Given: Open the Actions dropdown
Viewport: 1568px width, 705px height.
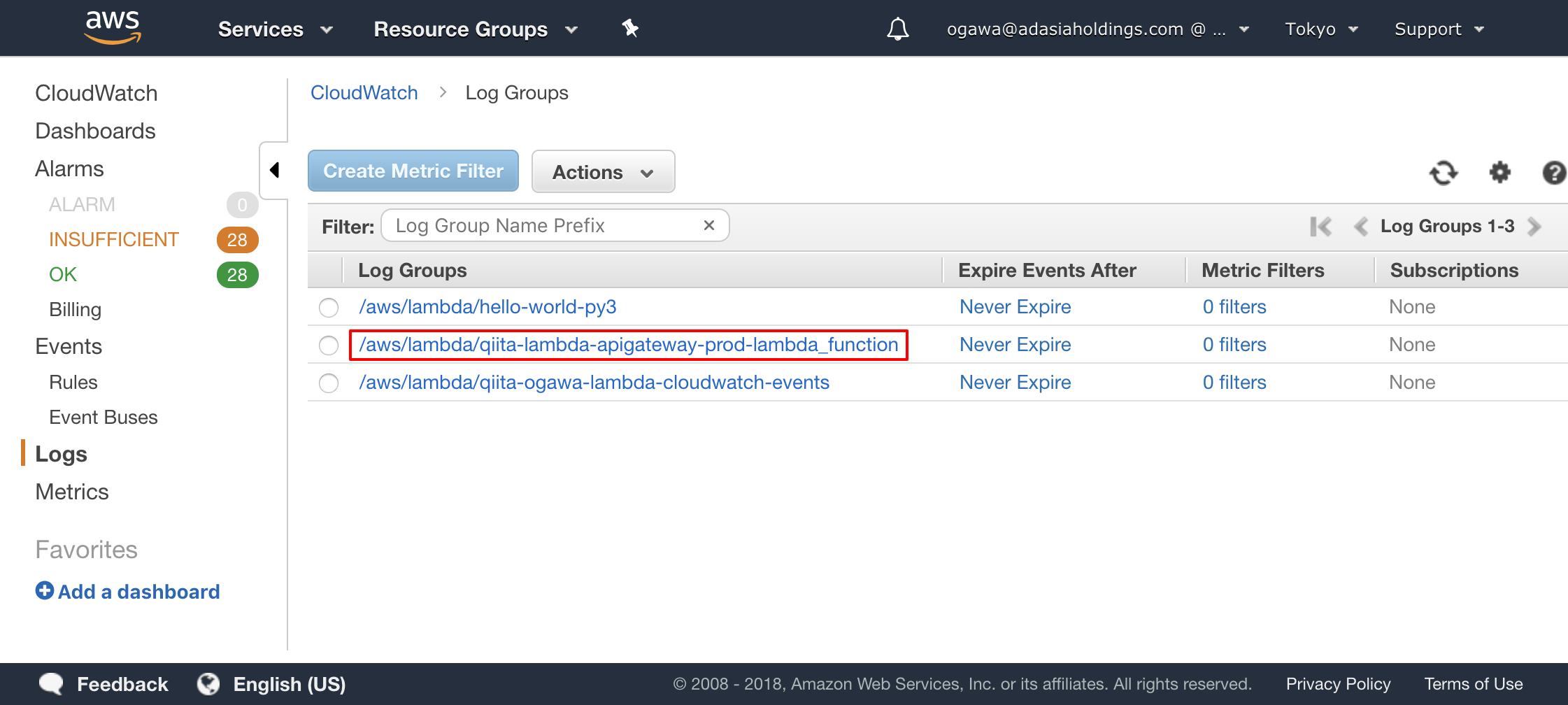Looking at the screenshot, I should 602,171.
